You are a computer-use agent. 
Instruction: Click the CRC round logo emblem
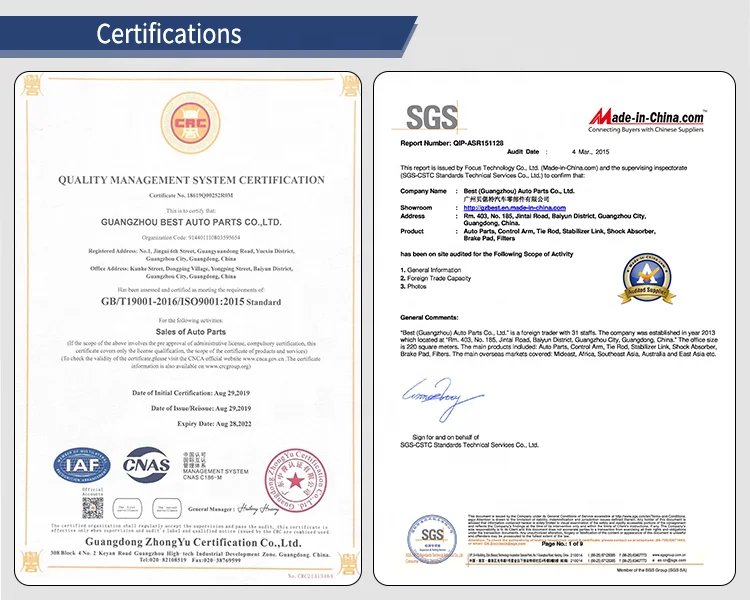pyautogui.click(x=190, y=123)
